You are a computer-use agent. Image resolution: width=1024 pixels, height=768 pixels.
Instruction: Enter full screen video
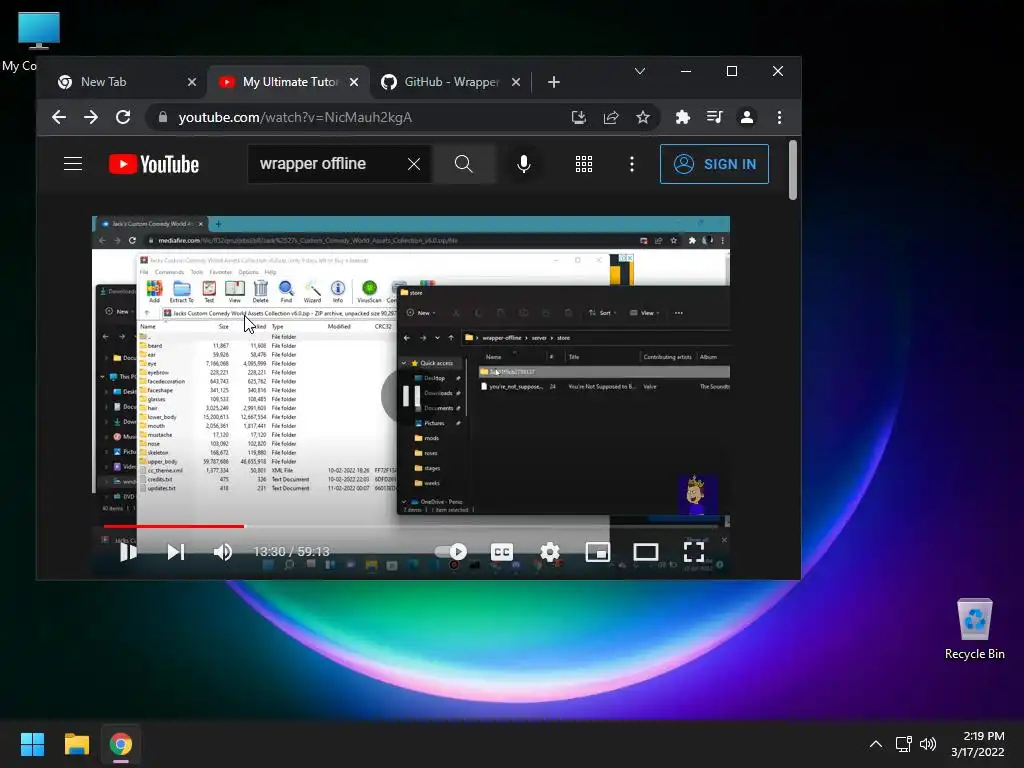point(694,552)
